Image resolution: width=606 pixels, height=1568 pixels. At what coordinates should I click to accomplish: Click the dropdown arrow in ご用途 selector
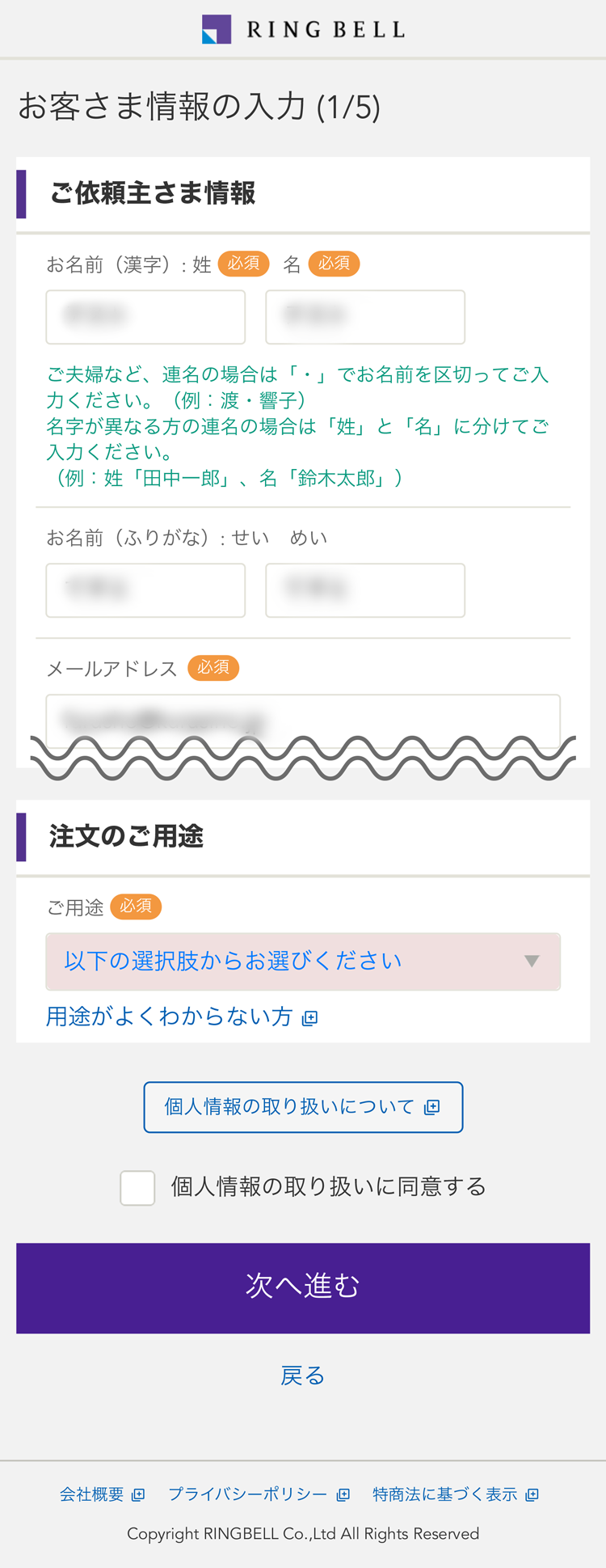(x=532, y=962)
